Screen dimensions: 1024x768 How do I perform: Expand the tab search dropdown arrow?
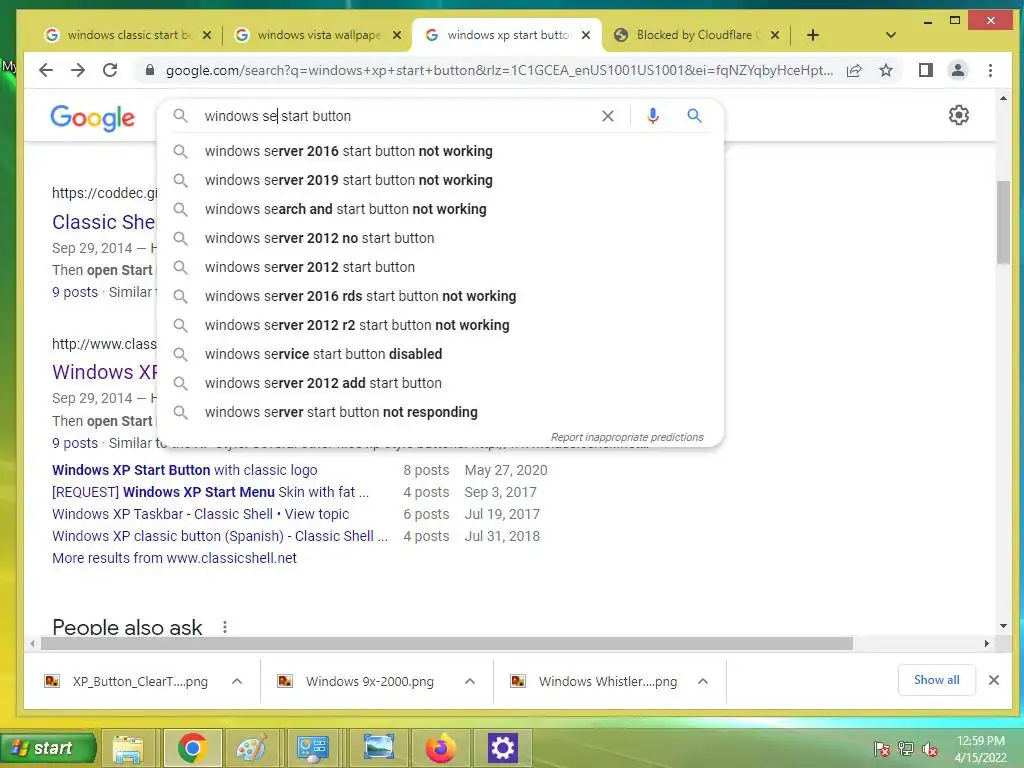(890, 35)
